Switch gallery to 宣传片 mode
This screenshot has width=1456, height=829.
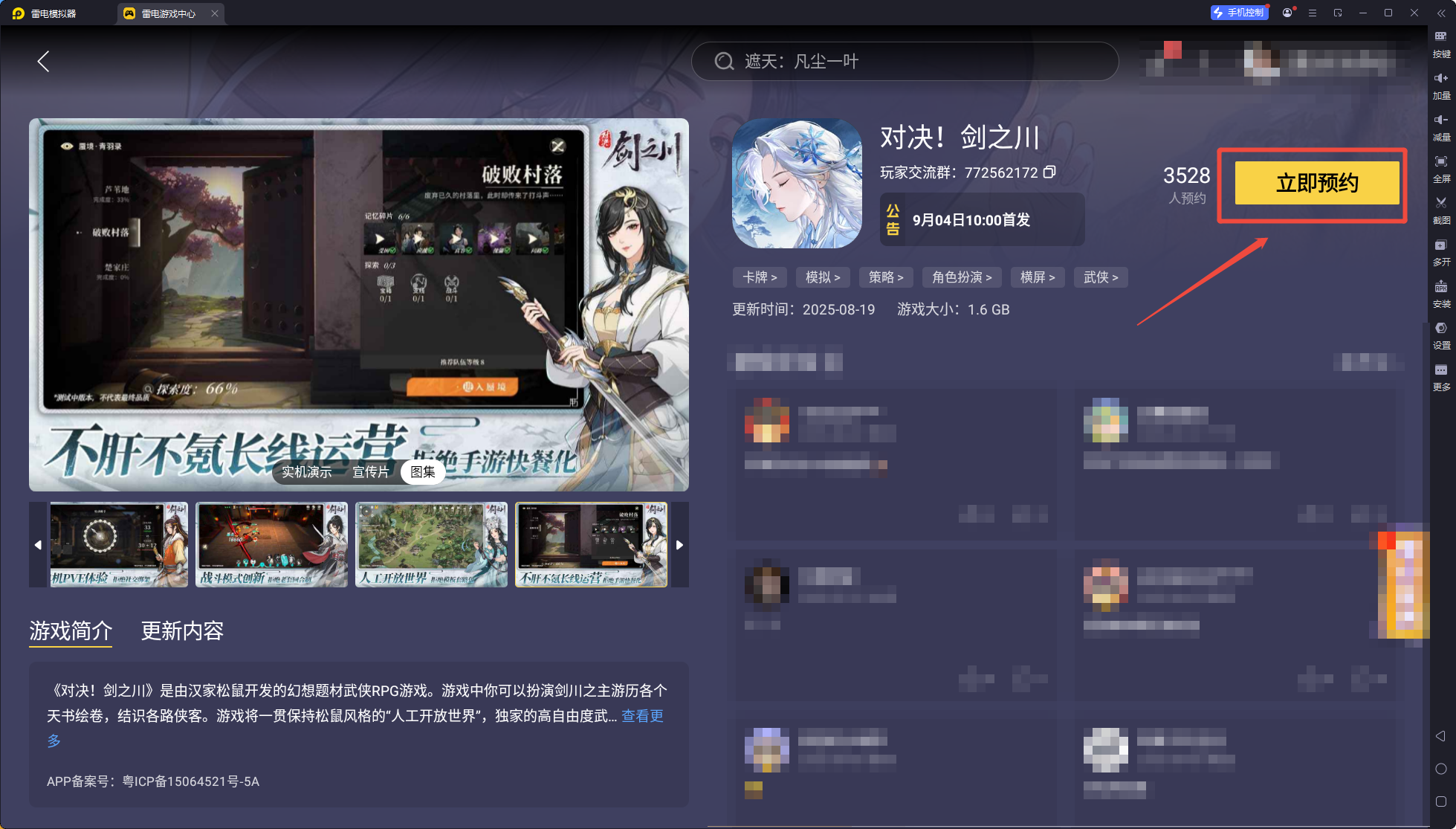coord(370,472)
